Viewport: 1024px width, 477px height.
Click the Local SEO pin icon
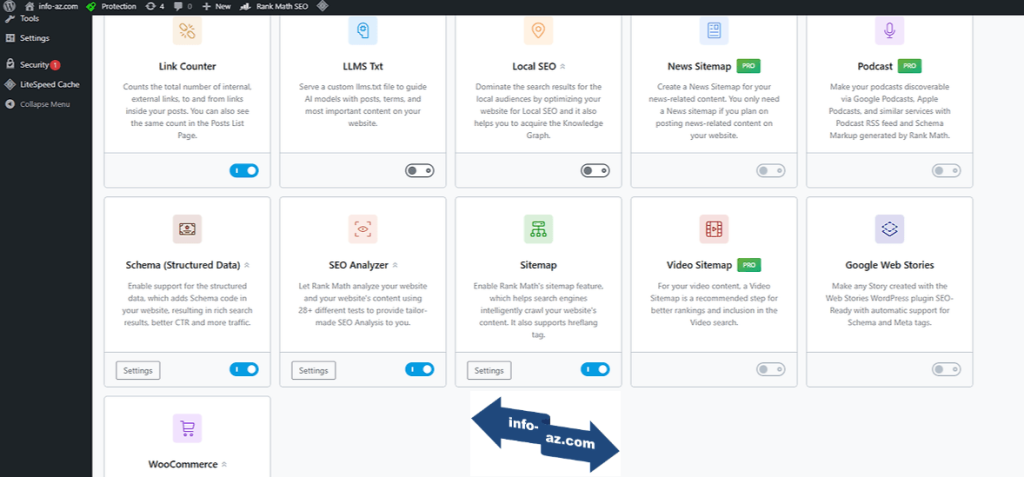tap(538, 31)
